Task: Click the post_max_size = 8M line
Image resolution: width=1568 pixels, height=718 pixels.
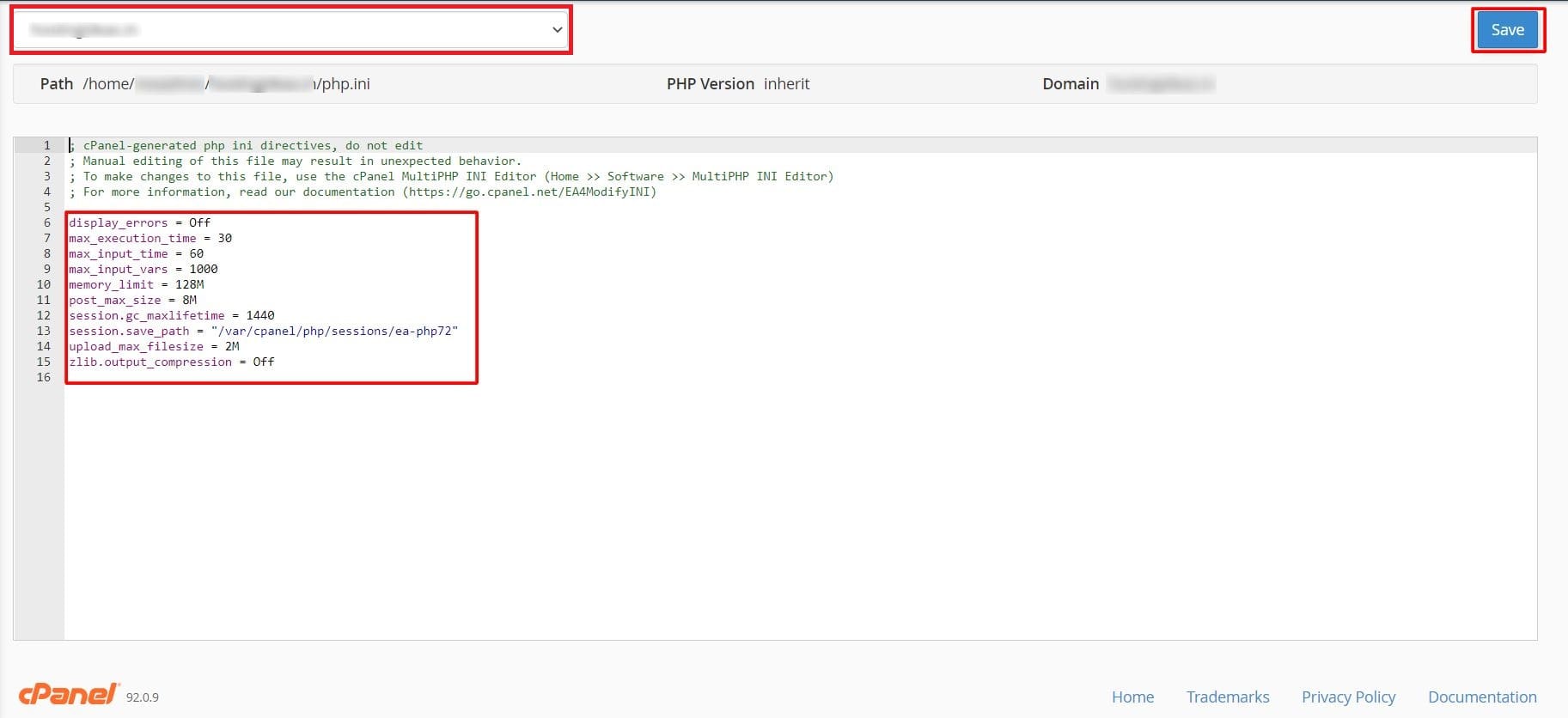Action: tap(132, 300)
